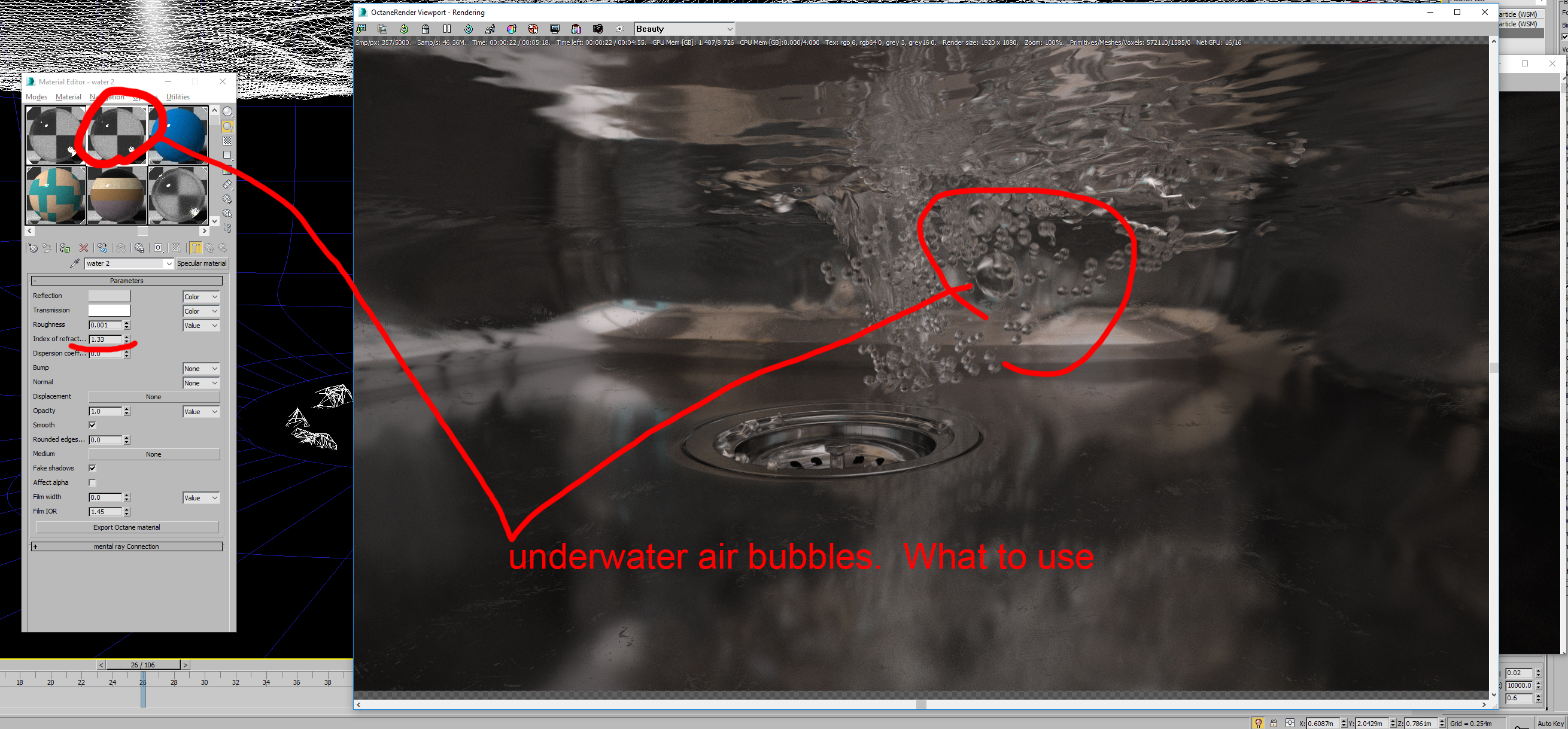This screenshot has width=1568, height=729.
Task: Uncheck the Smooth checkbox
Action: (x=93, y=425)
